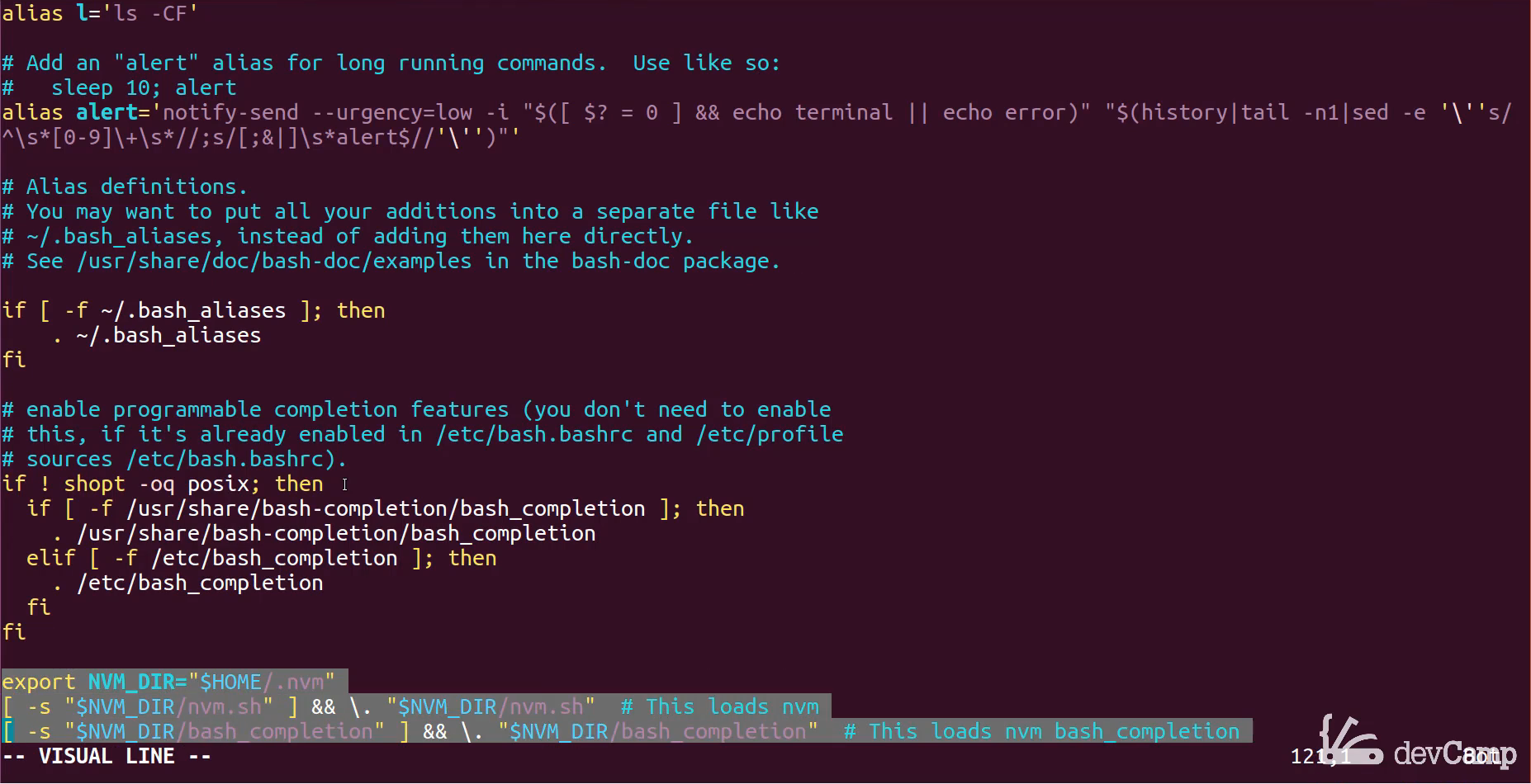Click the 'elif' keyword
Viewport: 1531px width, 784px height.
point(51,558)
